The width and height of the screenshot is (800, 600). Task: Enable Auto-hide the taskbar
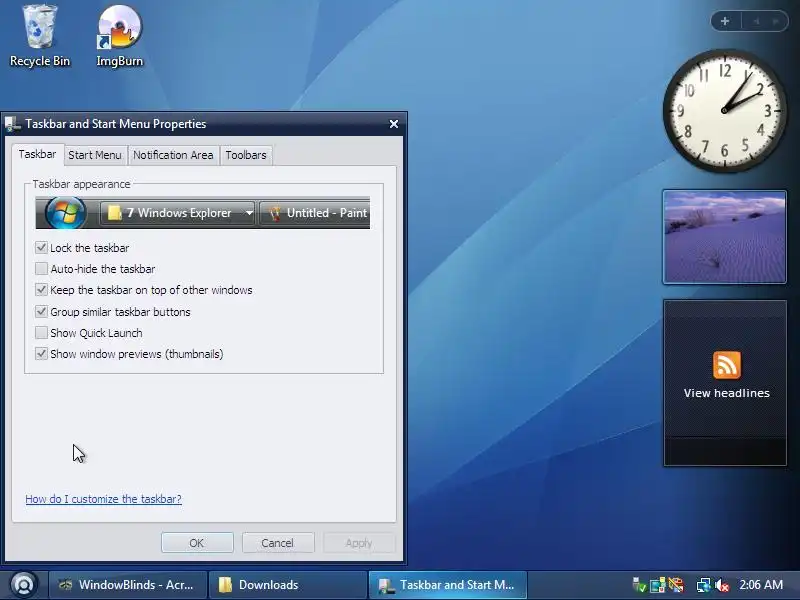pos(41,268)
